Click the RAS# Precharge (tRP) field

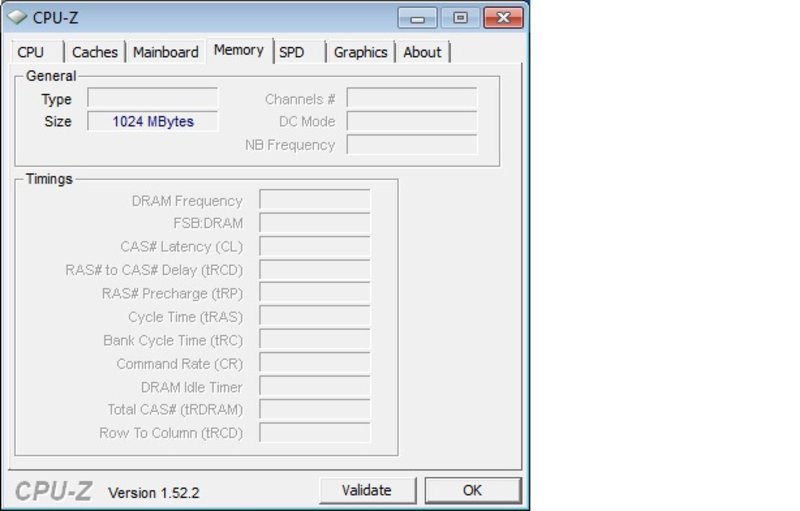tap(315, 293)
